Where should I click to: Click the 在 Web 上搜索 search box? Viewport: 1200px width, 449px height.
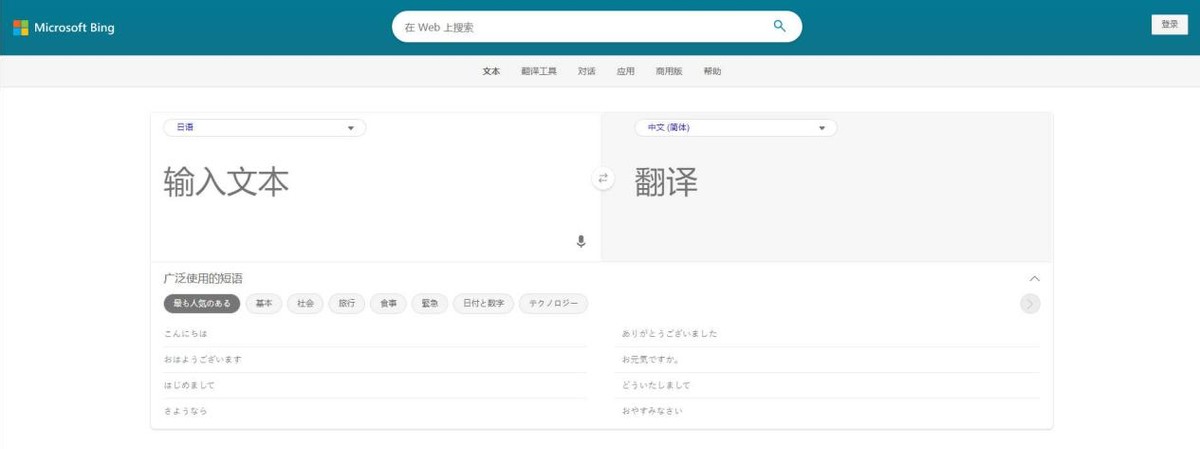point(597,27)
